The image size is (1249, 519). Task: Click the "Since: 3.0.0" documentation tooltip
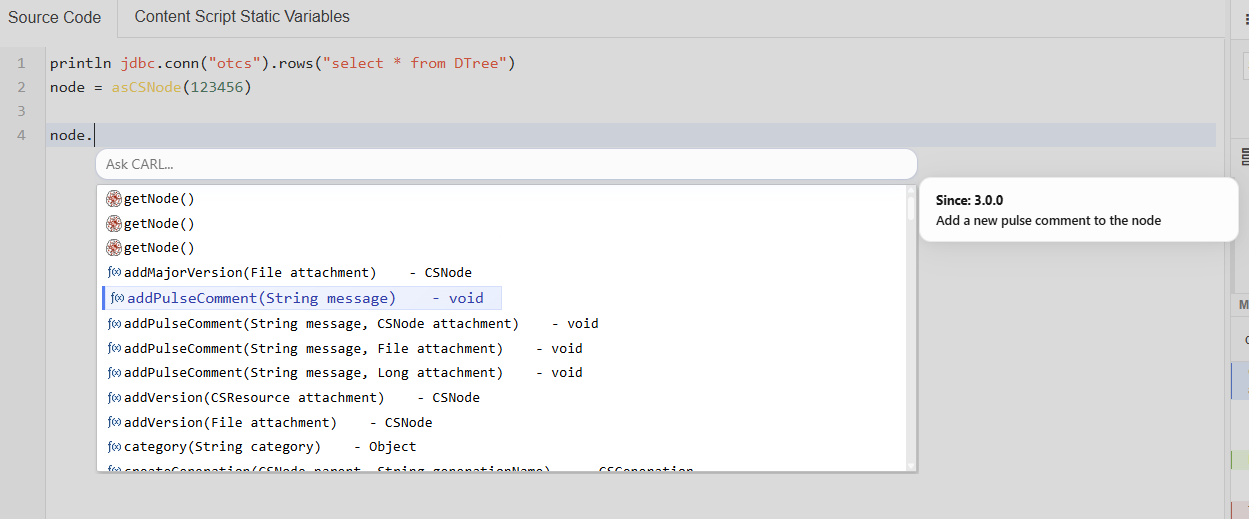(1078, 210)
